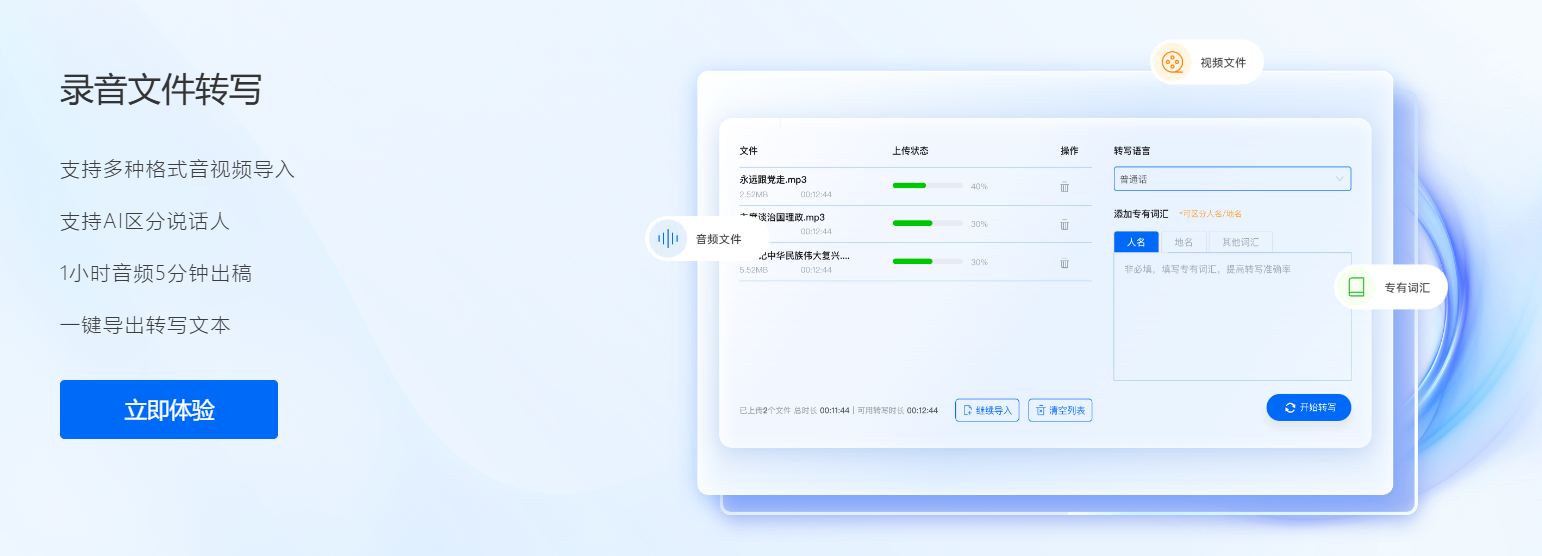Click the 视频文件 floating label

[x=1223, y=62]
